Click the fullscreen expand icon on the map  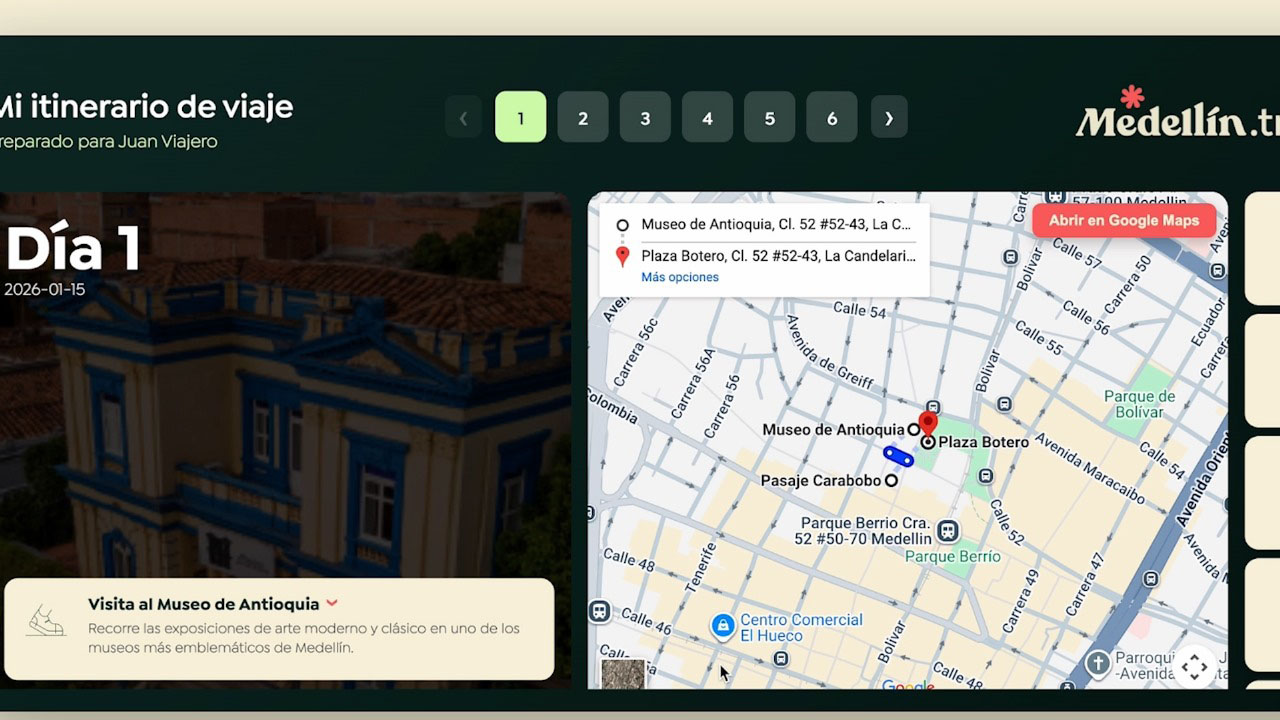click(x=1195, y=665)
